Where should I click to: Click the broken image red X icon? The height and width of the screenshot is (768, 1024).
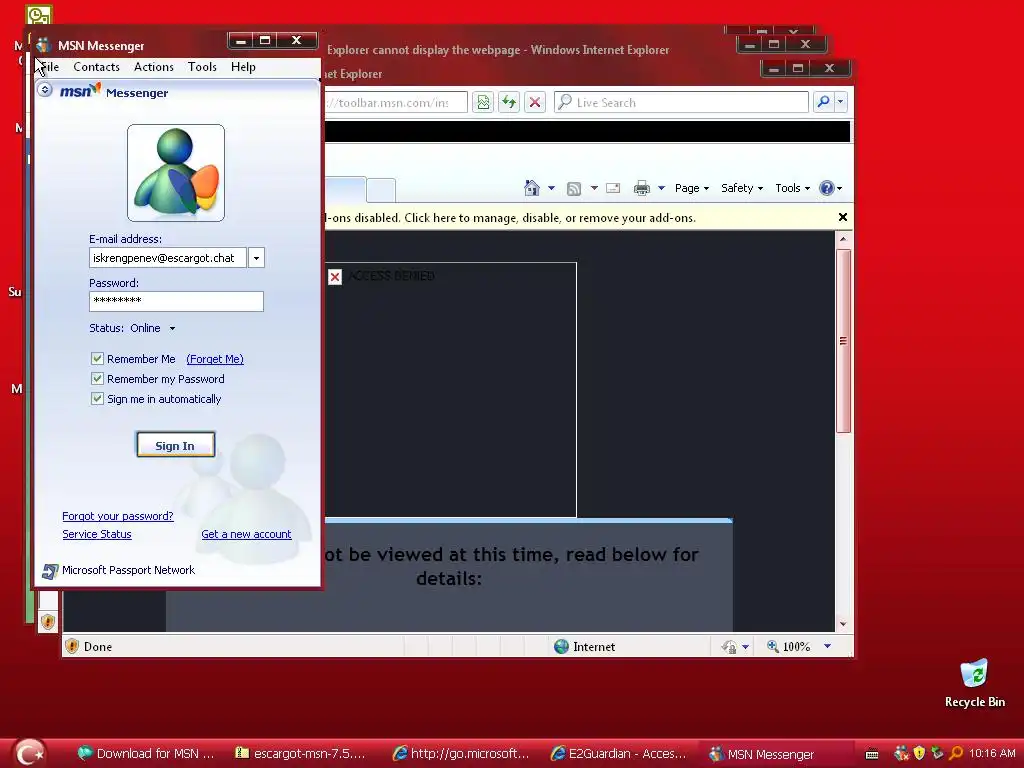point(335,277)
